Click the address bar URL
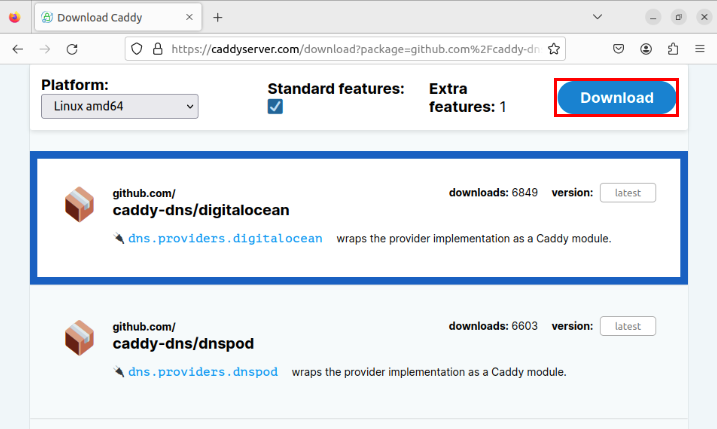This screenshot has width=717, height=429. [356, 49]
